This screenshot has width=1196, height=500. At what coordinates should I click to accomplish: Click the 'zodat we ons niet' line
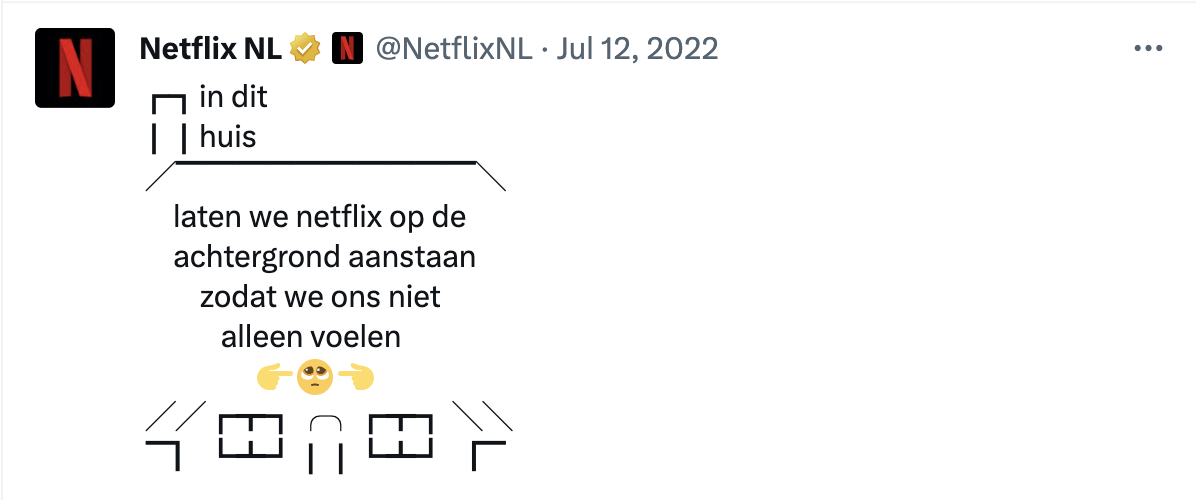point(320,297)
